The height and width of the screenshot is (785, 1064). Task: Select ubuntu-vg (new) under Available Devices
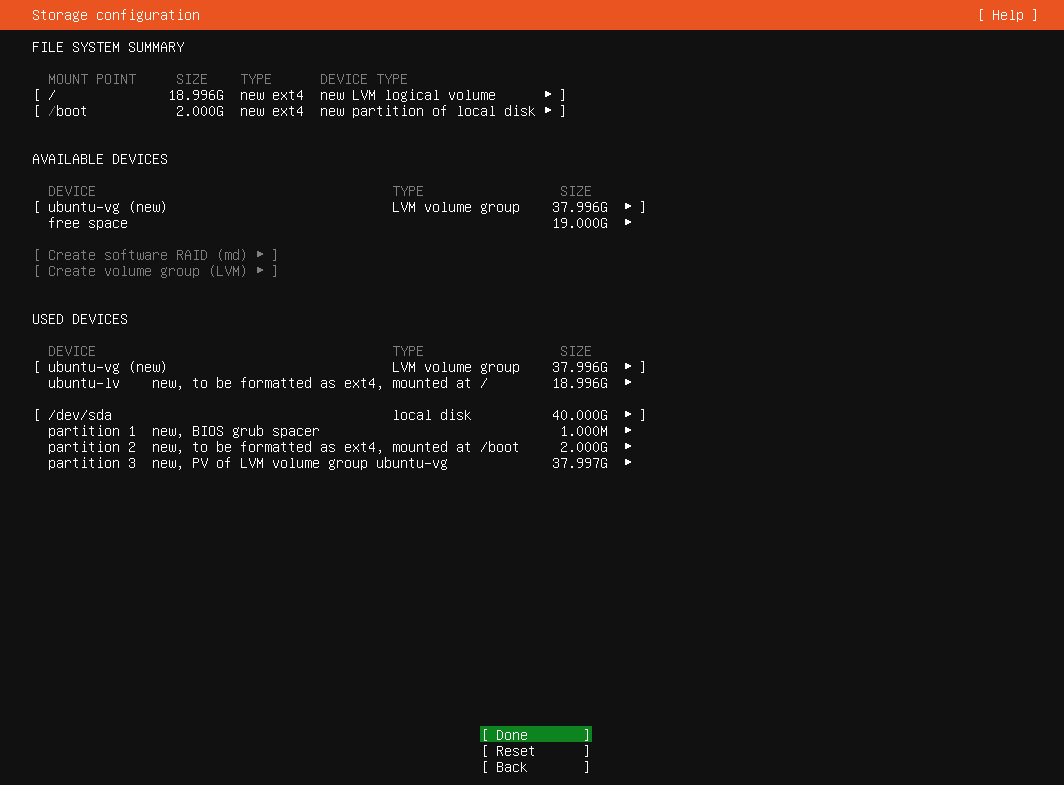[x=339, y=207]
